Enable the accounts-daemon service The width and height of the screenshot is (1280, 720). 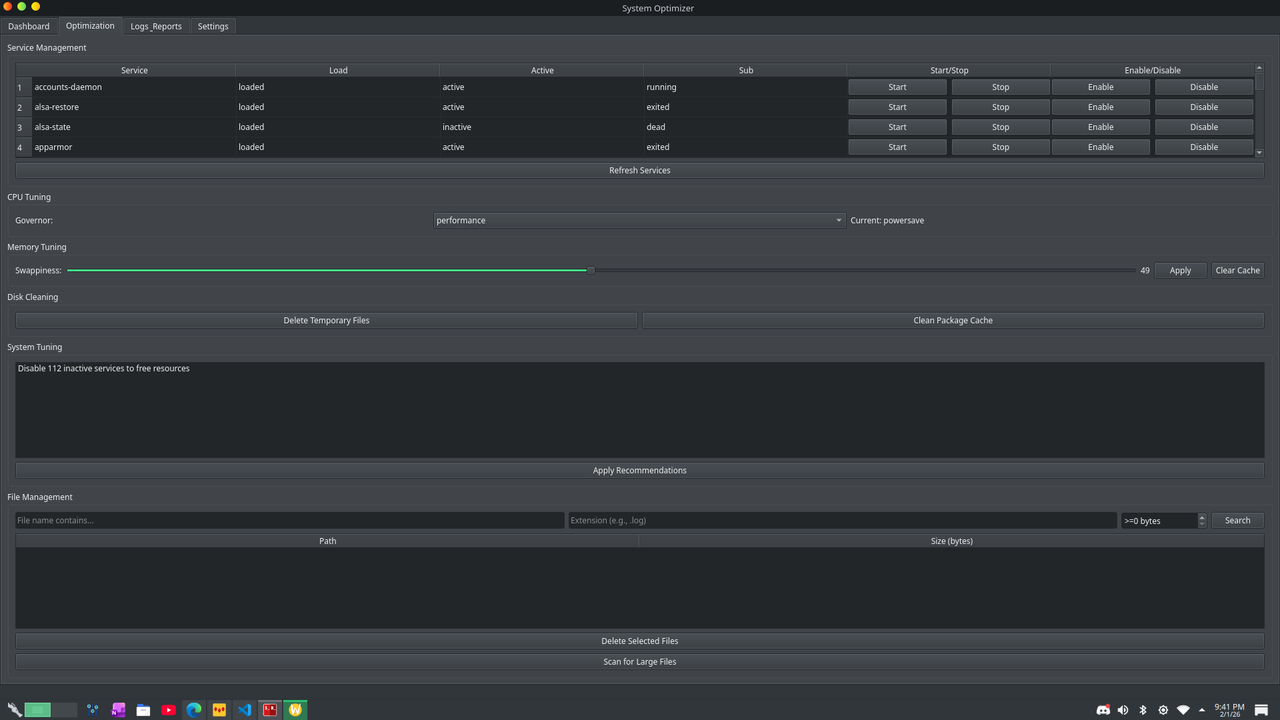point(1100,87)
